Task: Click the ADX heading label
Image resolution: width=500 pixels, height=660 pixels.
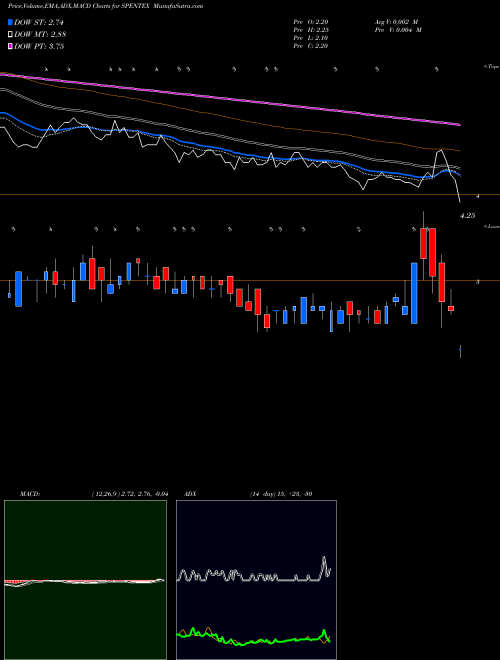Action: (190, 494)
